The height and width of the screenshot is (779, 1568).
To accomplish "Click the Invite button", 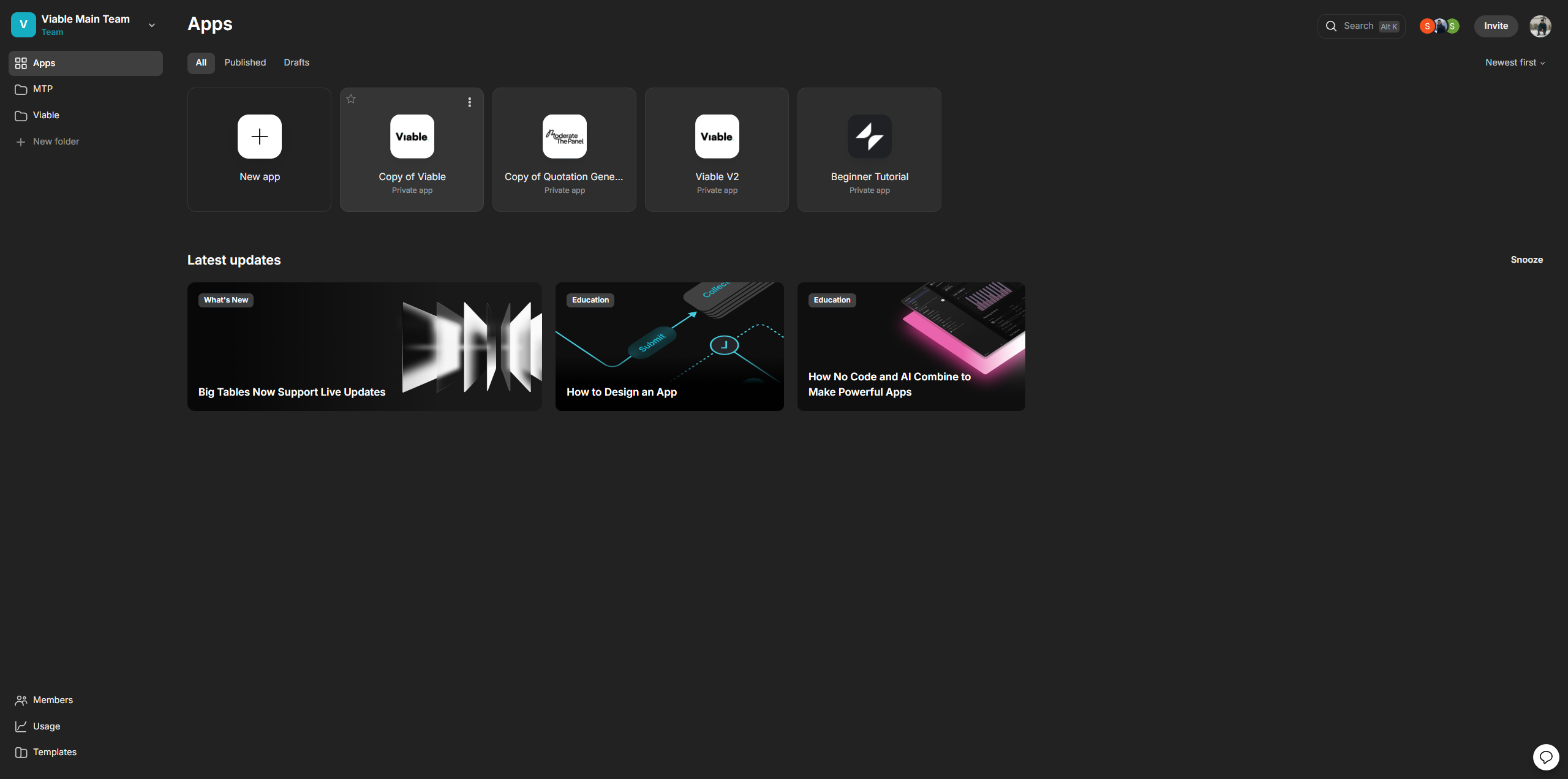I will point(1495,26).
